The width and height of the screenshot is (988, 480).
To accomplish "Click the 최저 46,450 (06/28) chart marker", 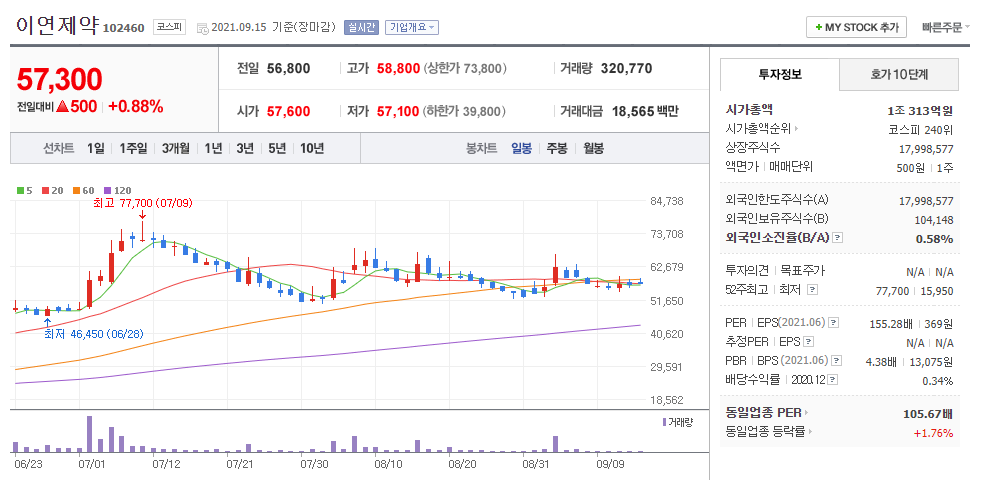I will coord(94,333).
